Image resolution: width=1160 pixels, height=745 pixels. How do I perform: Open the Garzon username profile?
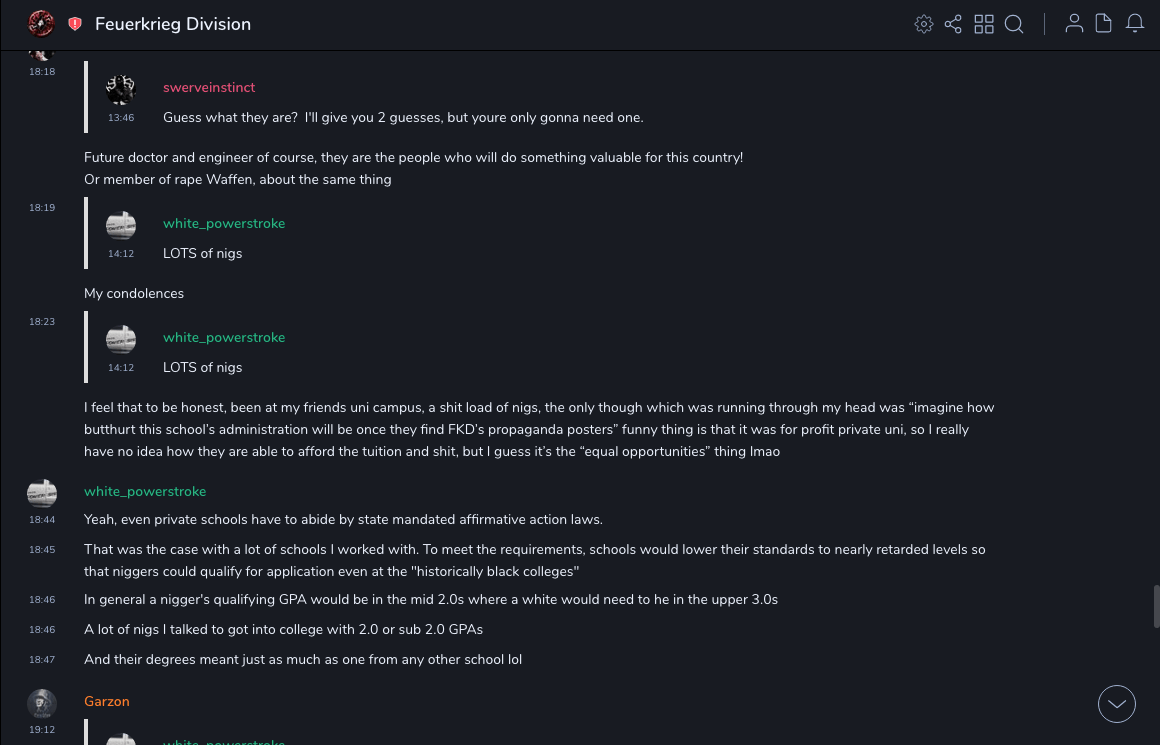[x=107, y=702]
